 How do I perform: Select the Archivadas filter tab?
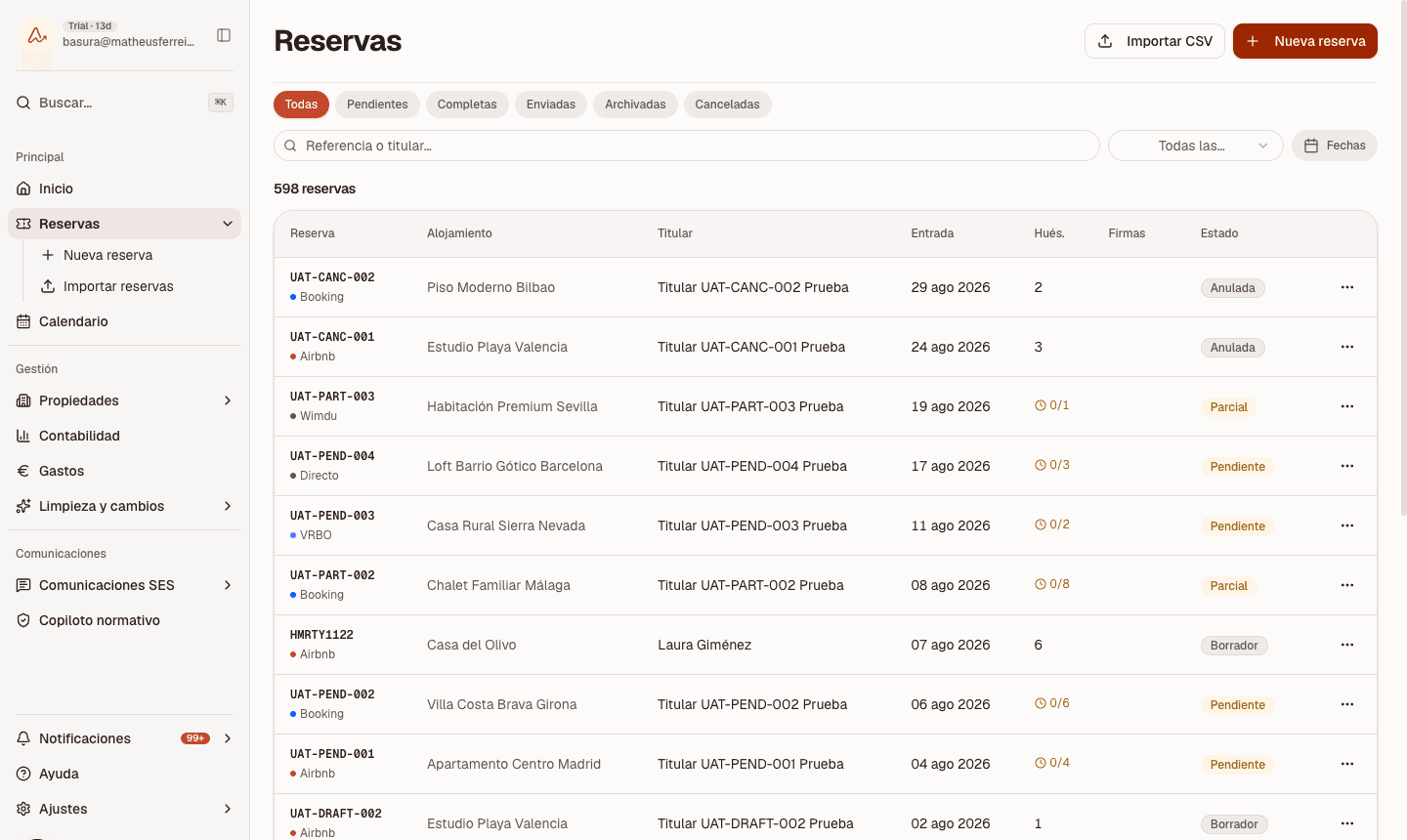click(635, 105)
